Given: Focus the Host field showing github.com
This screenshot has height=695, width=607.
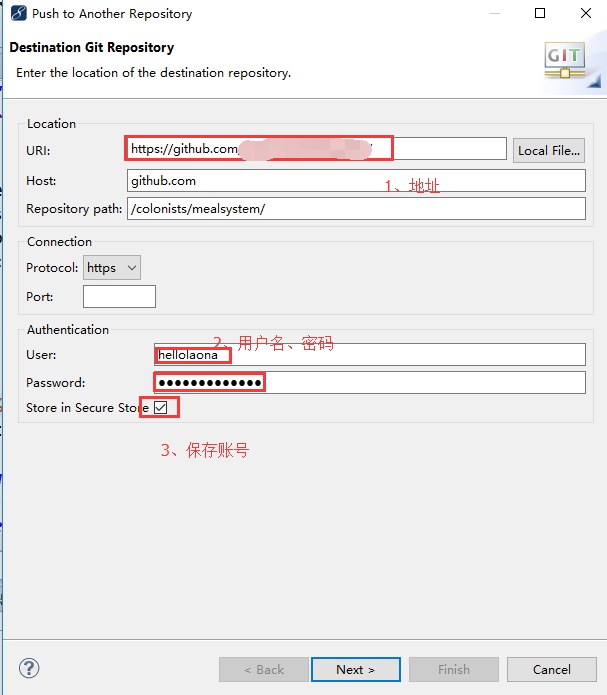Looking at the screenshot, I should (x=356, y=181).
